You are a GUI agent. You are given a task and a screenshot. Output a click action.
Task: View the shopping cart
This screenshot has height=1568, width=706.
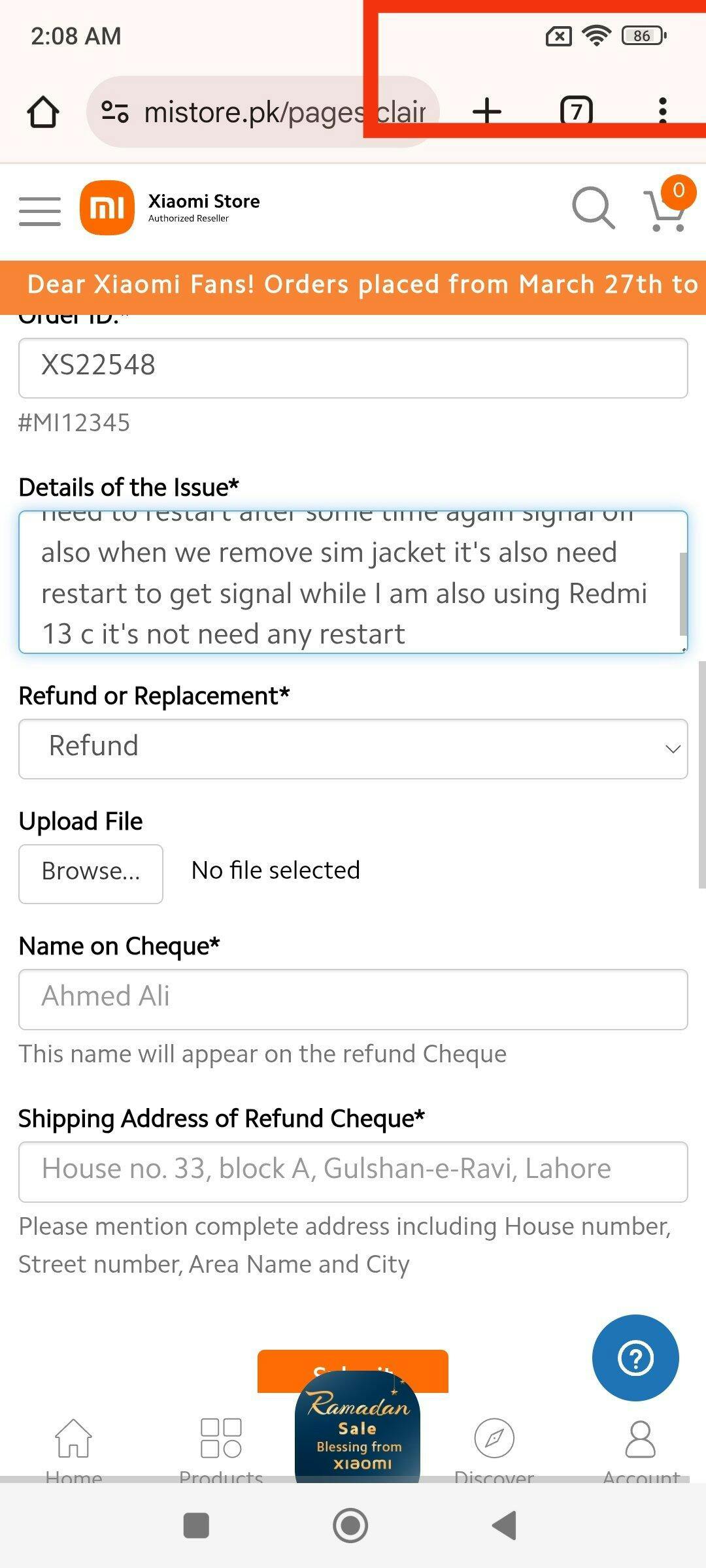click(x=666, y=210)
